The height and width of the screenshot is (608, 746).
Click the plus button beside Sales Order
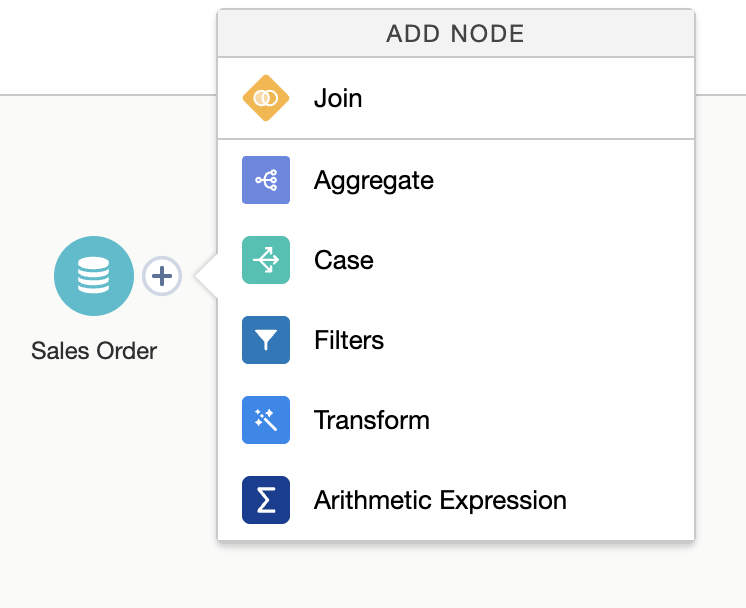tap(162, 276)
